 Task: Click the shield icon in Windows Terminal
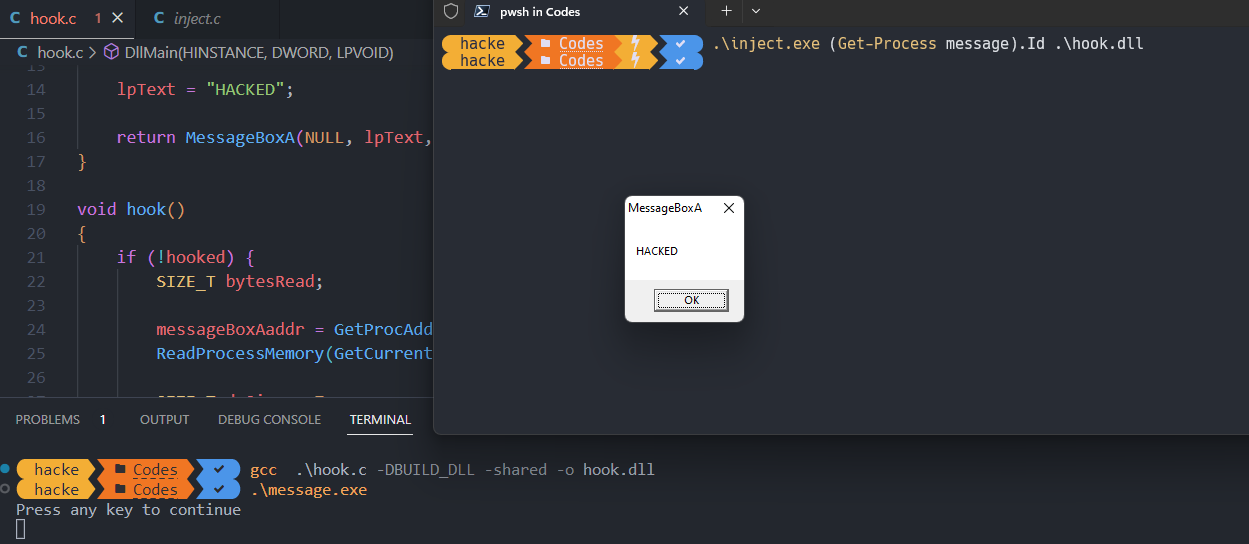pyautogui.click(x=450, y=11)
